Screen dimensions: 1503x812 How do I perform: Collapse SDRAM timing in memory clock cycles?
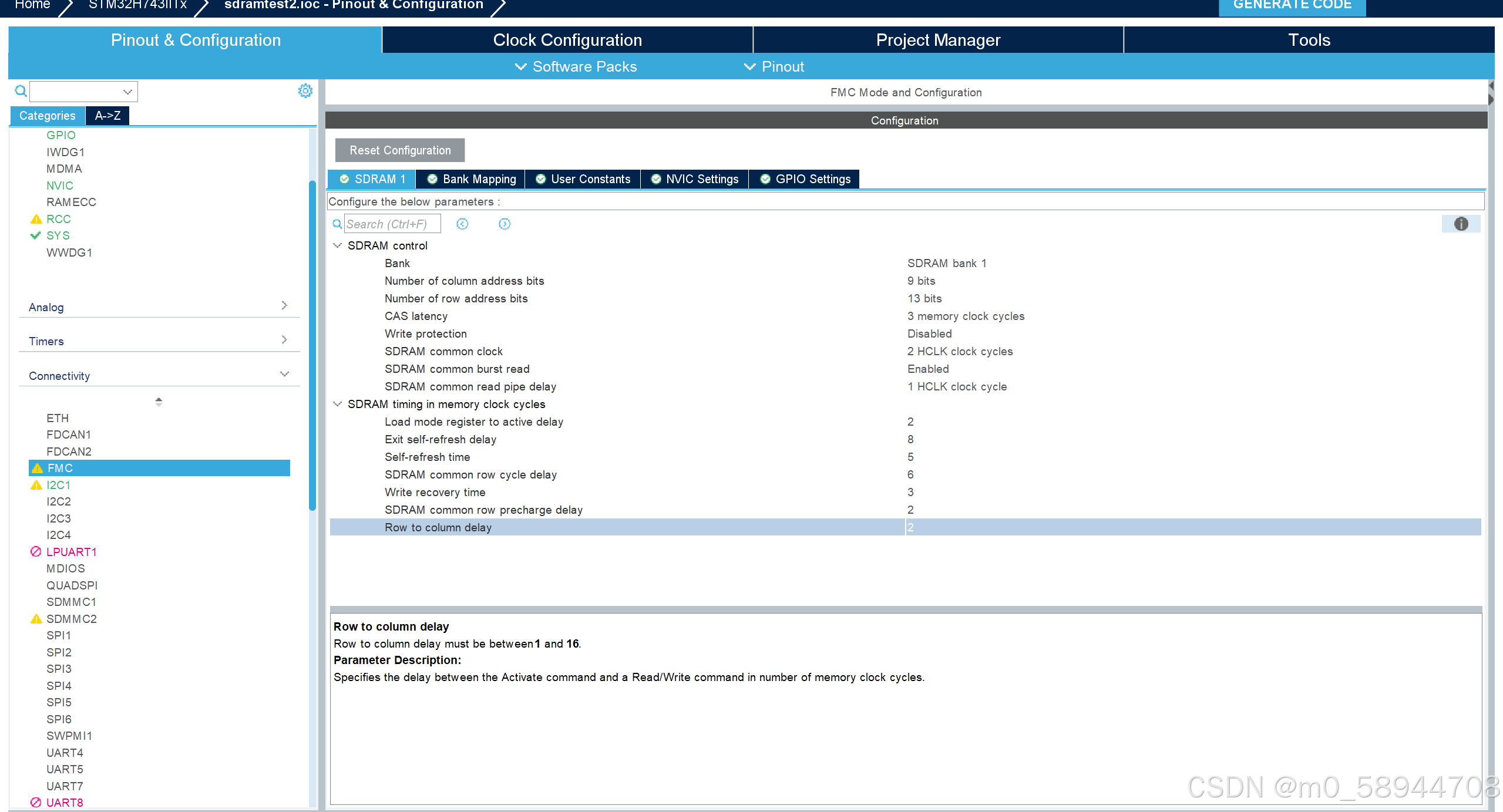coord(338,404)
